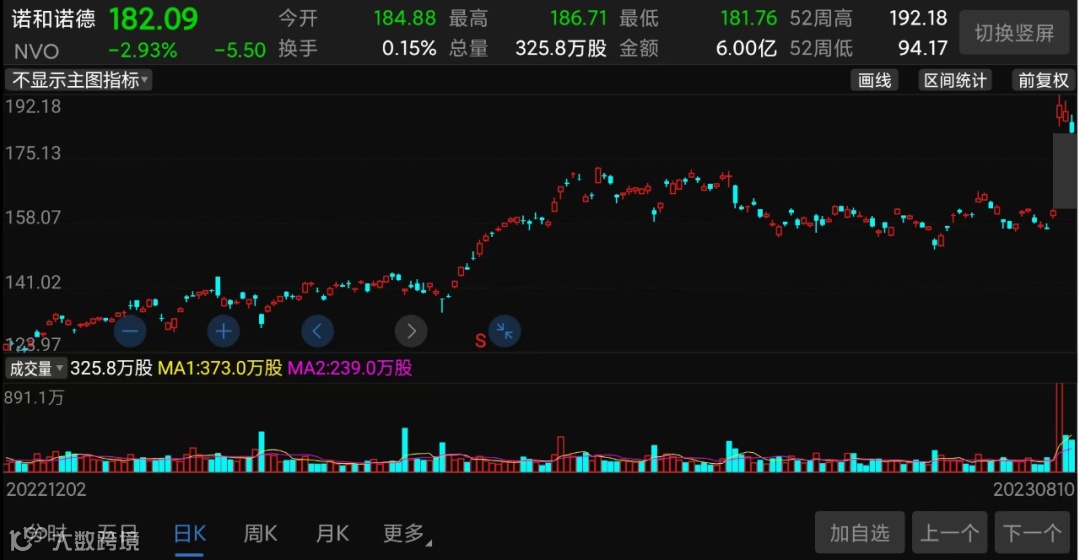This screenshot has width=1080, height=560.
Task: Click the 加自选 watchlist button
Action: point(860,533)
